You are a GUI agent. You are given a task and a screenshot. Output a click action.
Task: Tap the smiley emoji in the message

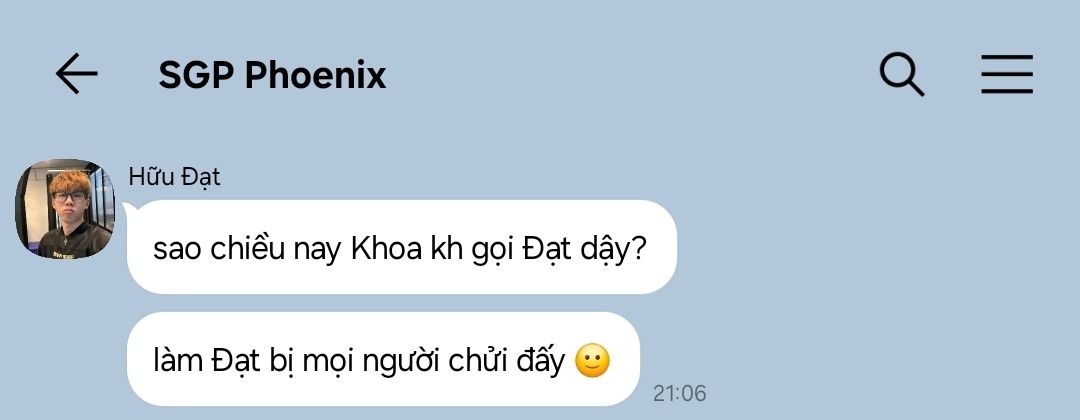coord(592,361)
